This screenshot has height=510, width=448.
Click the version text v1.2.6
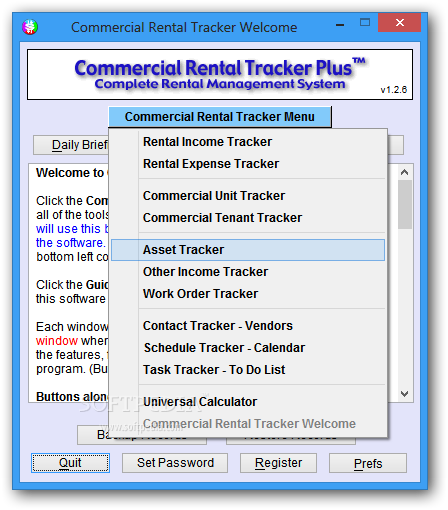394,90
